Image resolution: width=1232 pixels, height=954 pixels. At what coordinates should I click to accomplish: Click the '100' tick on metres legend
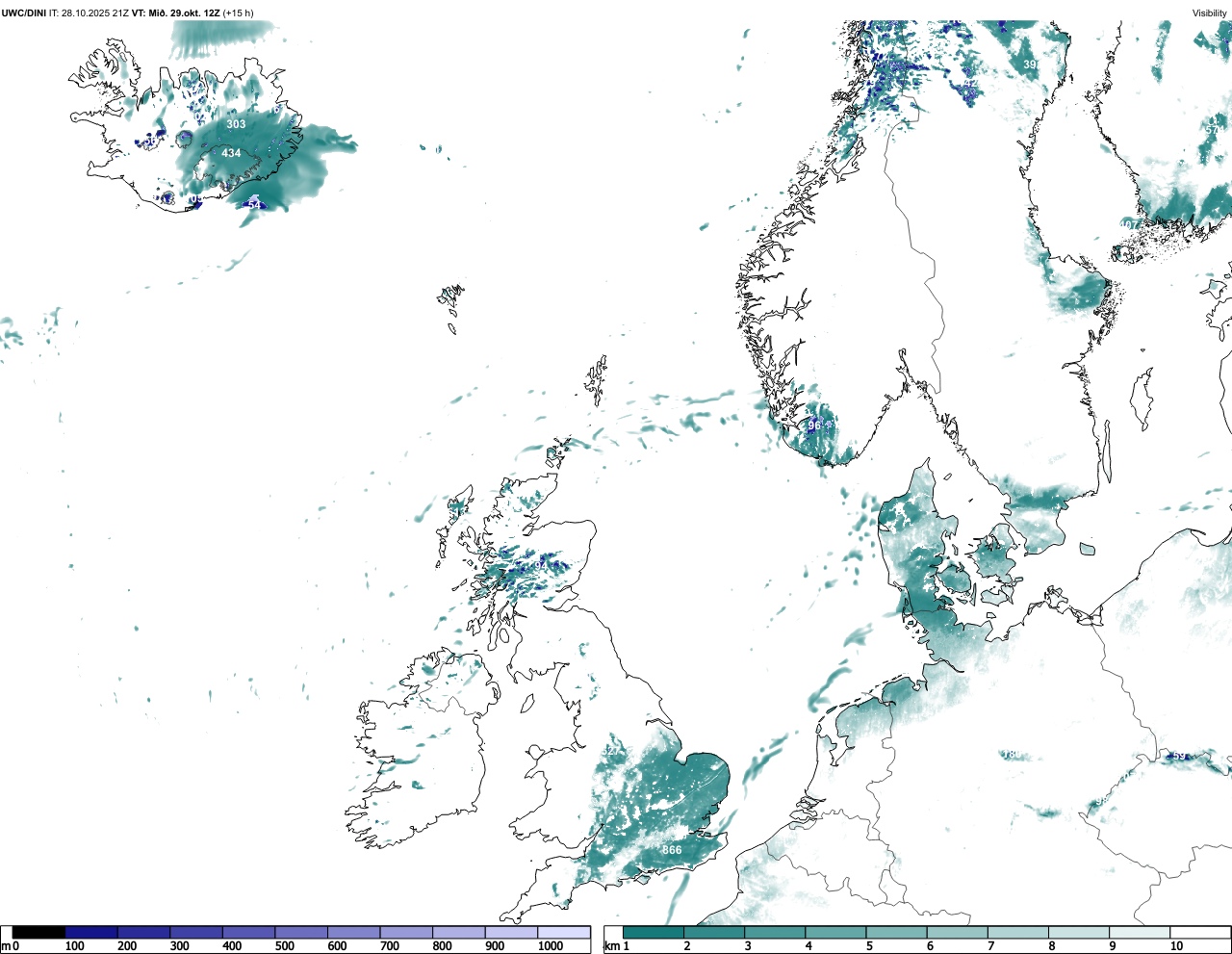point(75,946)
